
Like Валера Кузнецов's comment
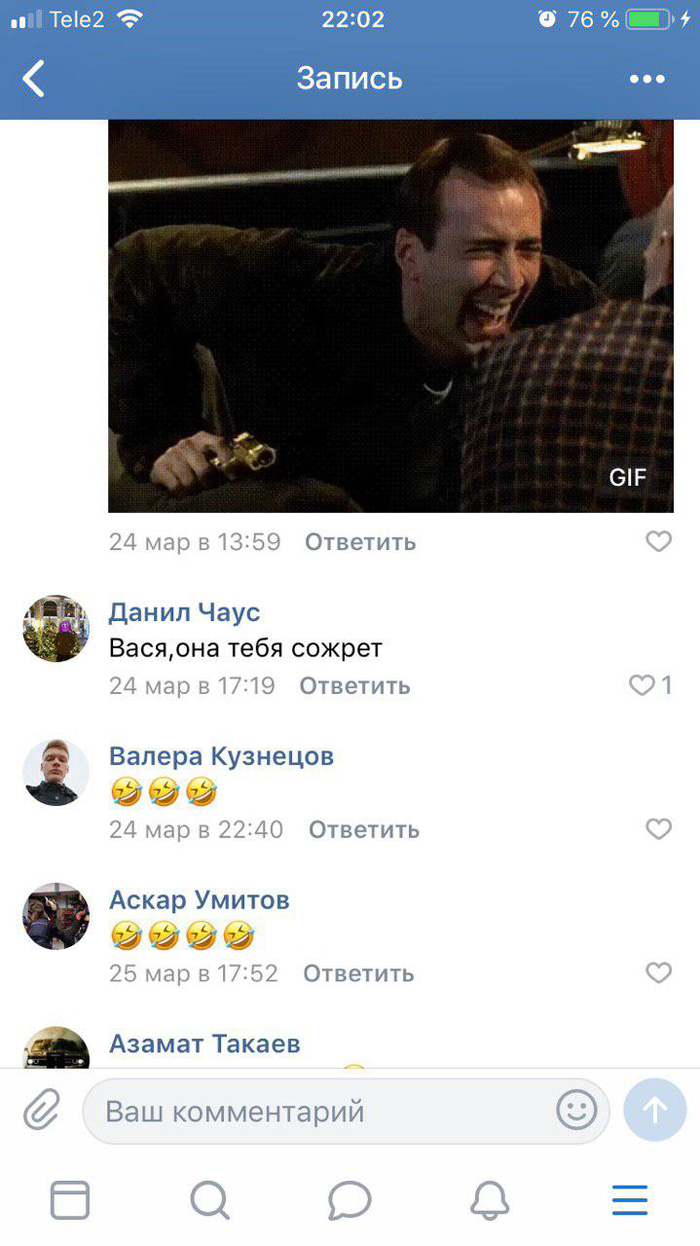[x=658, y=829]
